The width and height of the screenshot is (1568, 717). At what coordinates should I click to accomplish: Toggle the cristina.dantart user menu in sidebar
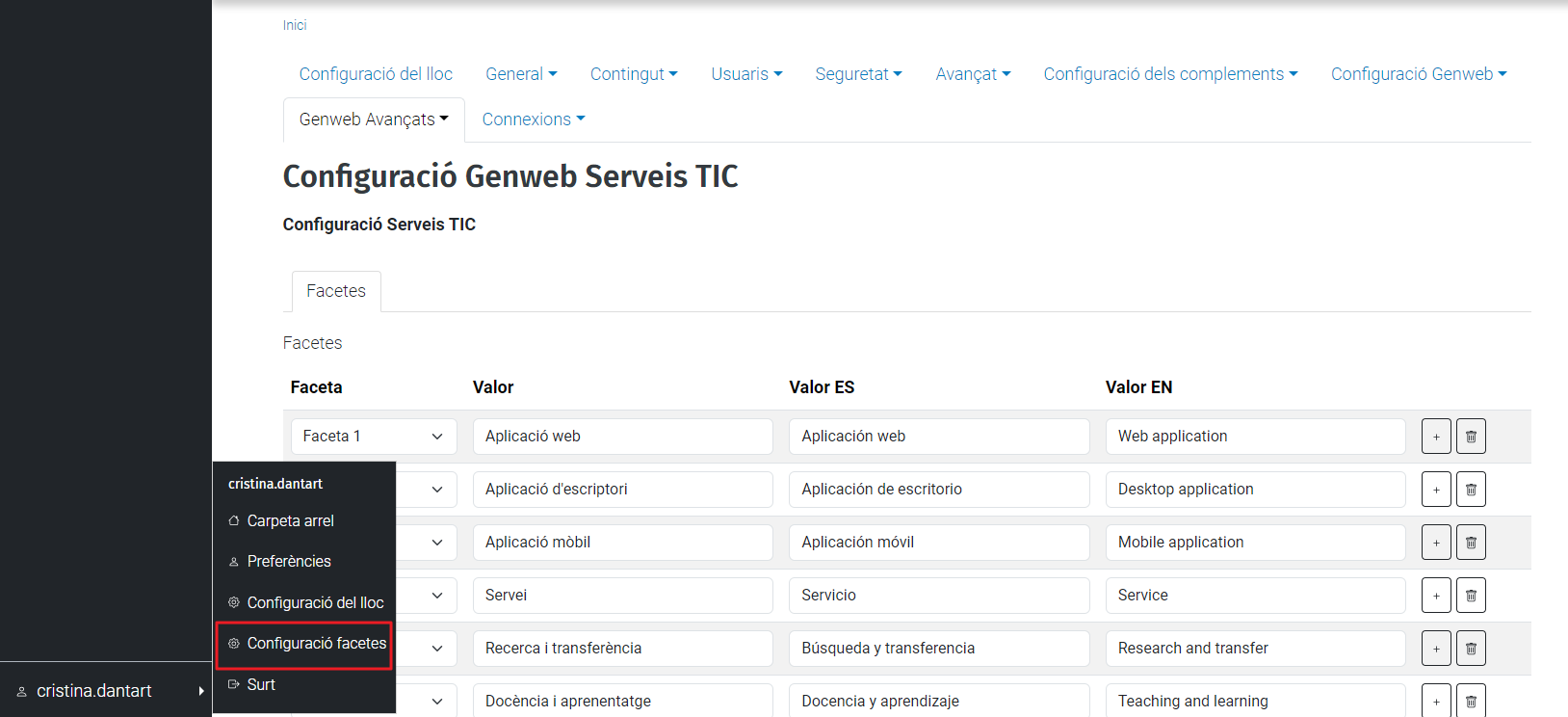(x=106, y=691)
